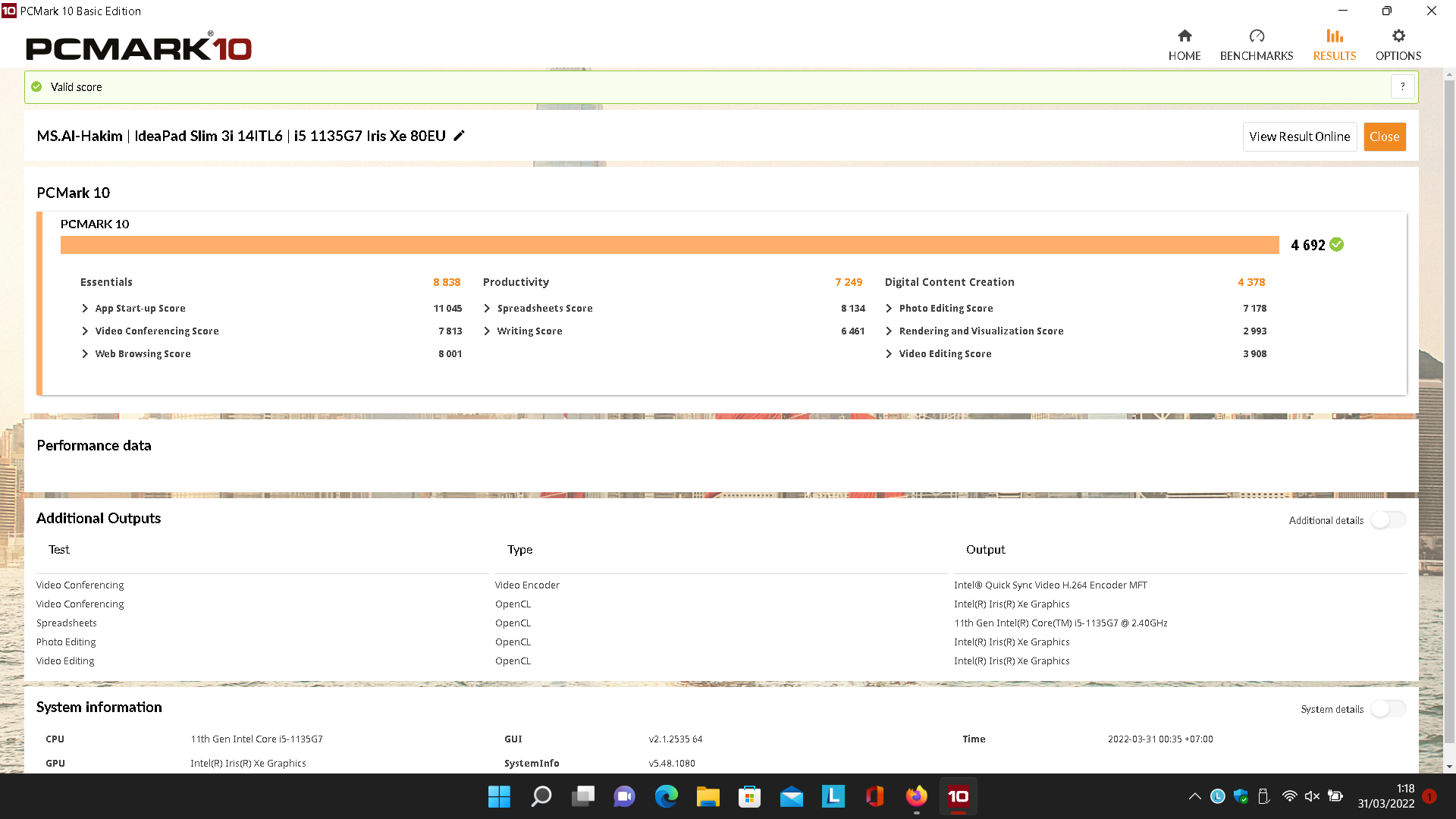
Task: Click View Result Online button
Action: click(1300, 136)
